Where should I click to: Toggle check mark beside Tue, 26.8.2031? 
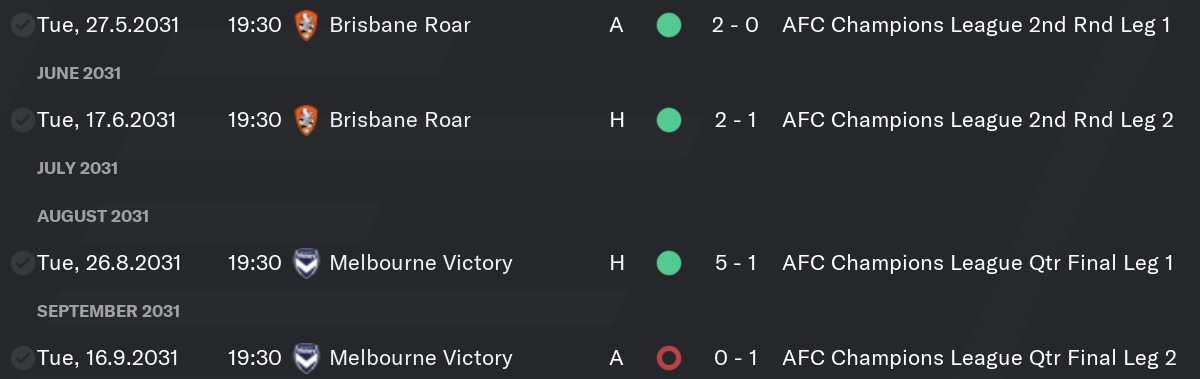tap(21, 264)
